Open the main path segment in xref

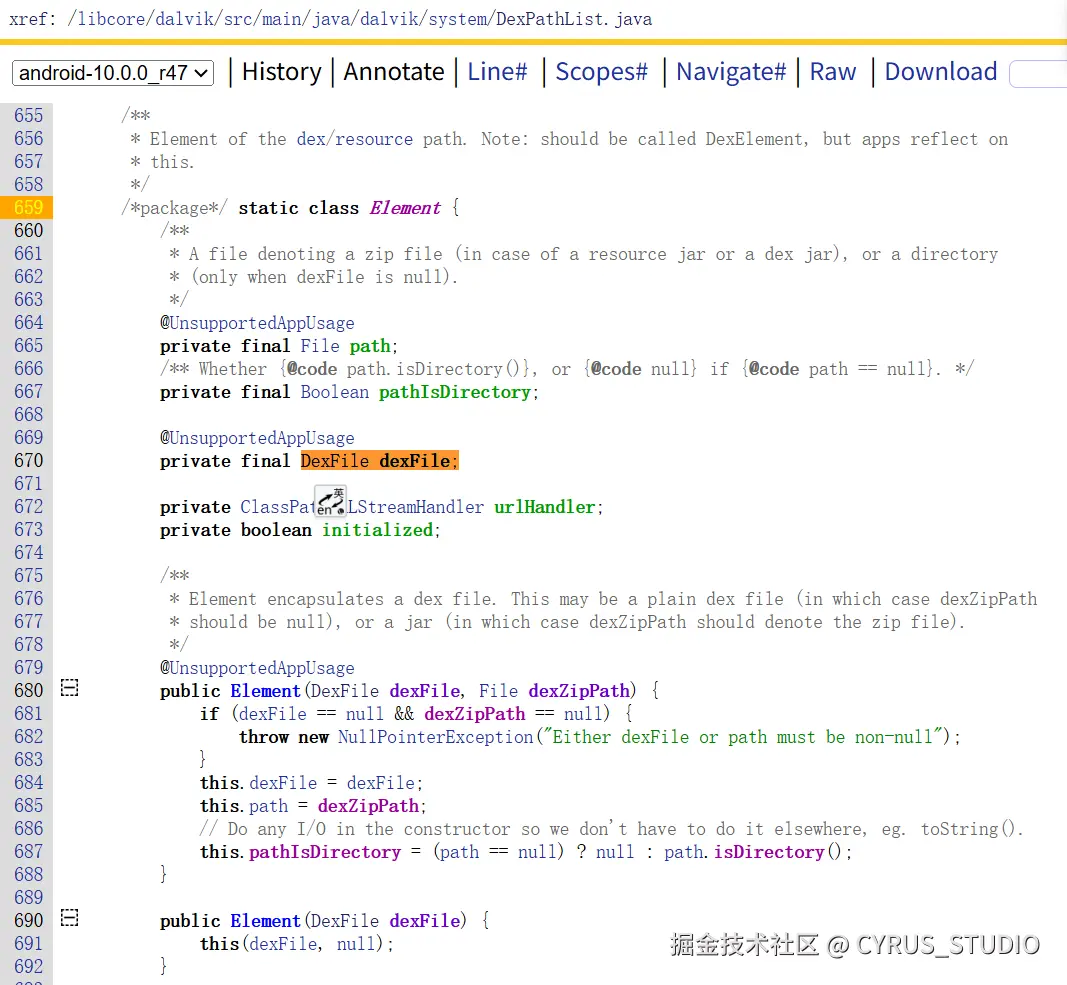tap(283, 19)
